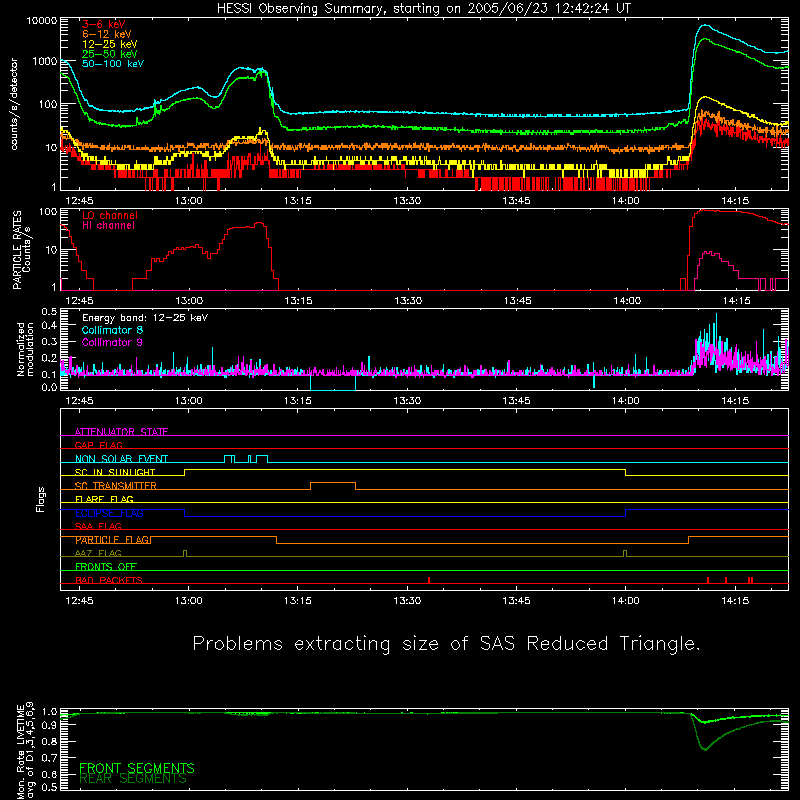
Task: Click 13:15 under the modulation panel
Action: pos(298,401)
